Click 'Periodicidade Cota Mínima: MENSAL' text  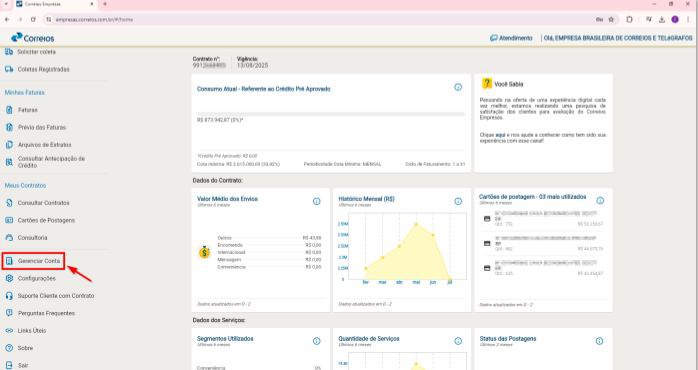[x=342, y=164]
